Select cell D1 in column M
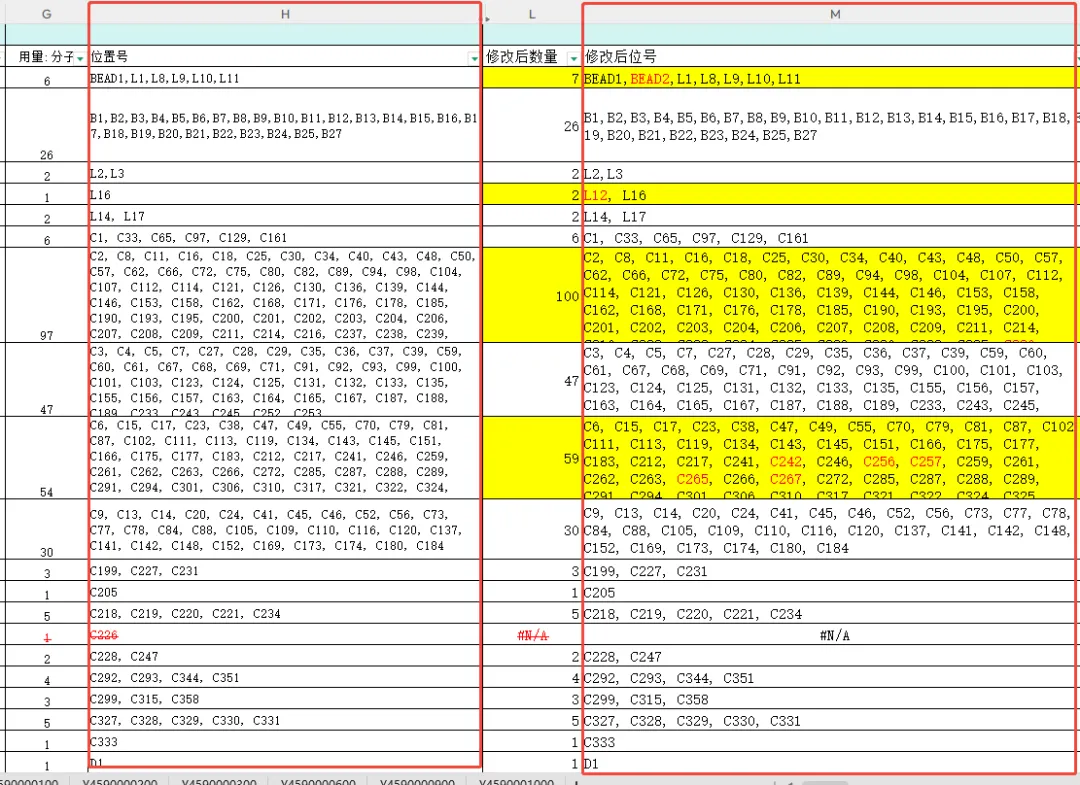Viewport: 1080px width, 785px height. pos(830,763)
